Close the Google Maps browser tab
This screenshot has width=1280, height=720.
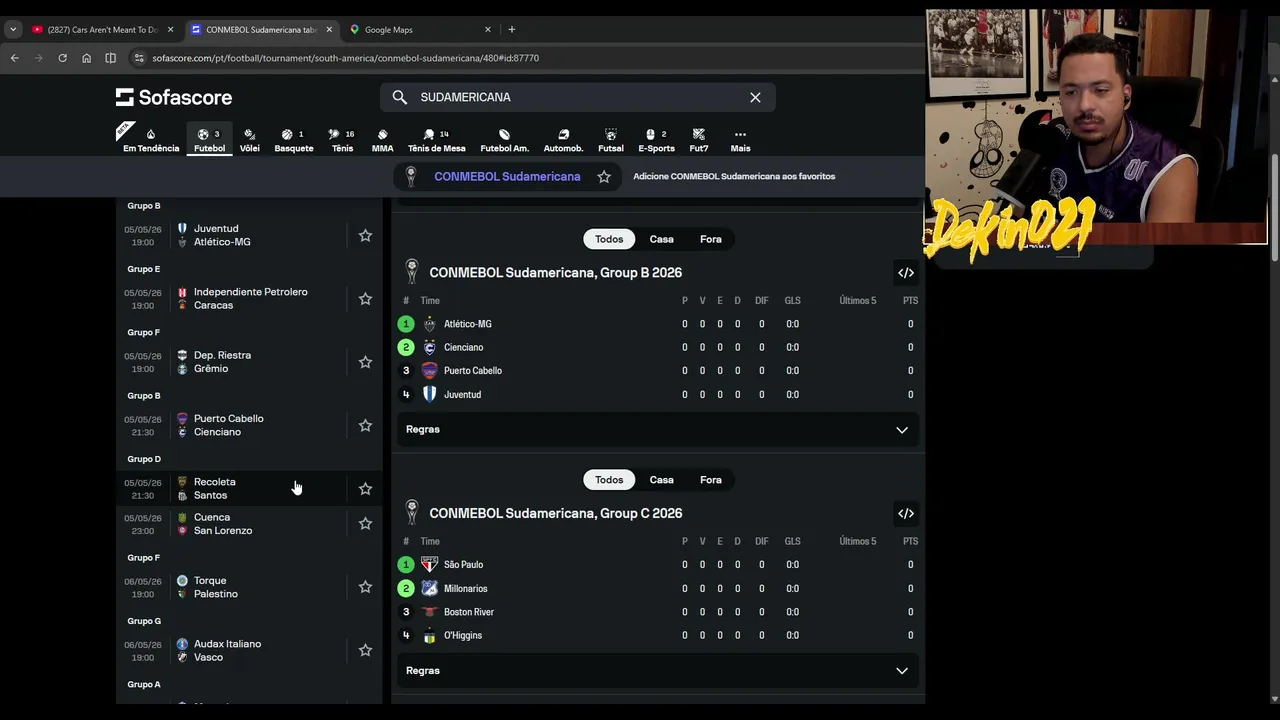coord(488,29)
